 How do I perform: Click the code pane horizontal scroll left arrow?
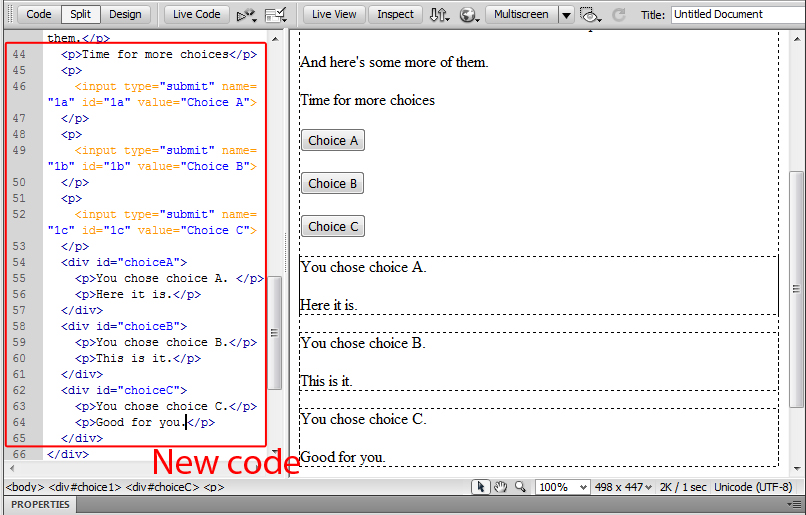[12, 468]
